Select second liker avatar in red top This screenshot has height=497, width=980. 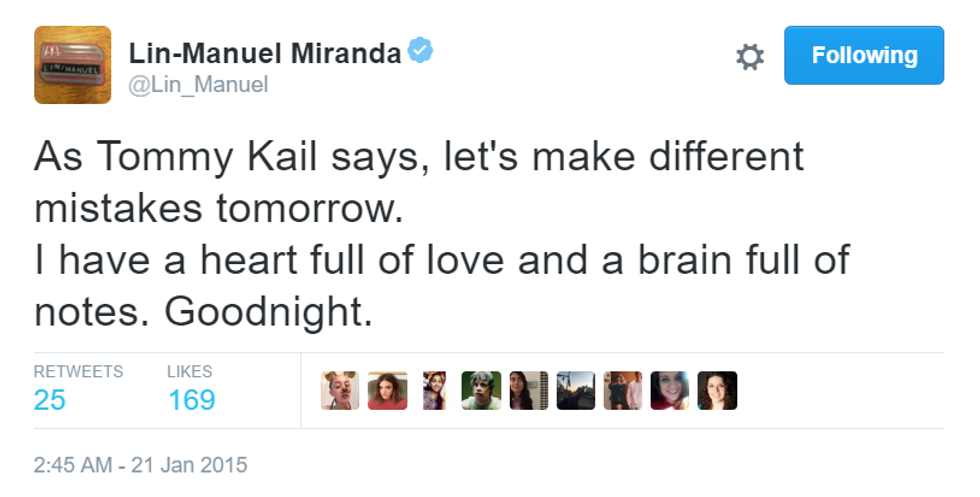(387, 391)
